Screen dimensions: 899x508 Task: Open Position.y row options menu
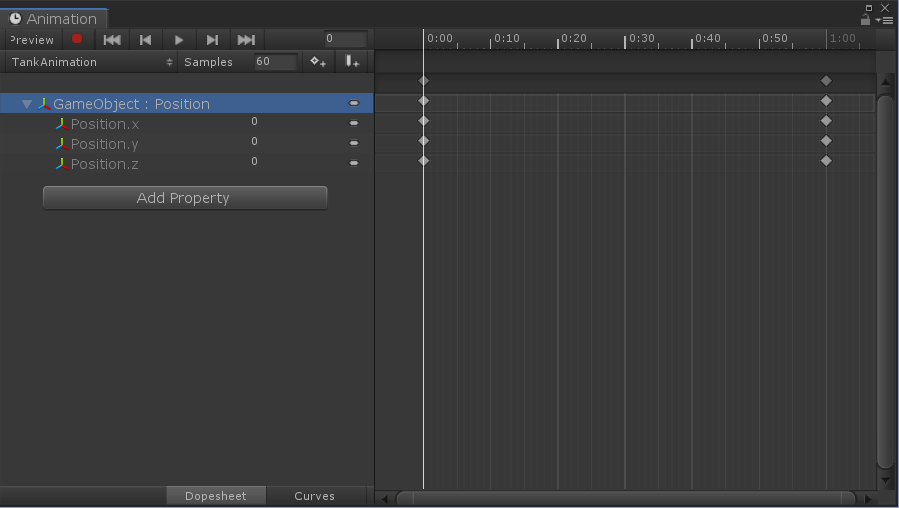click(354, 143)
